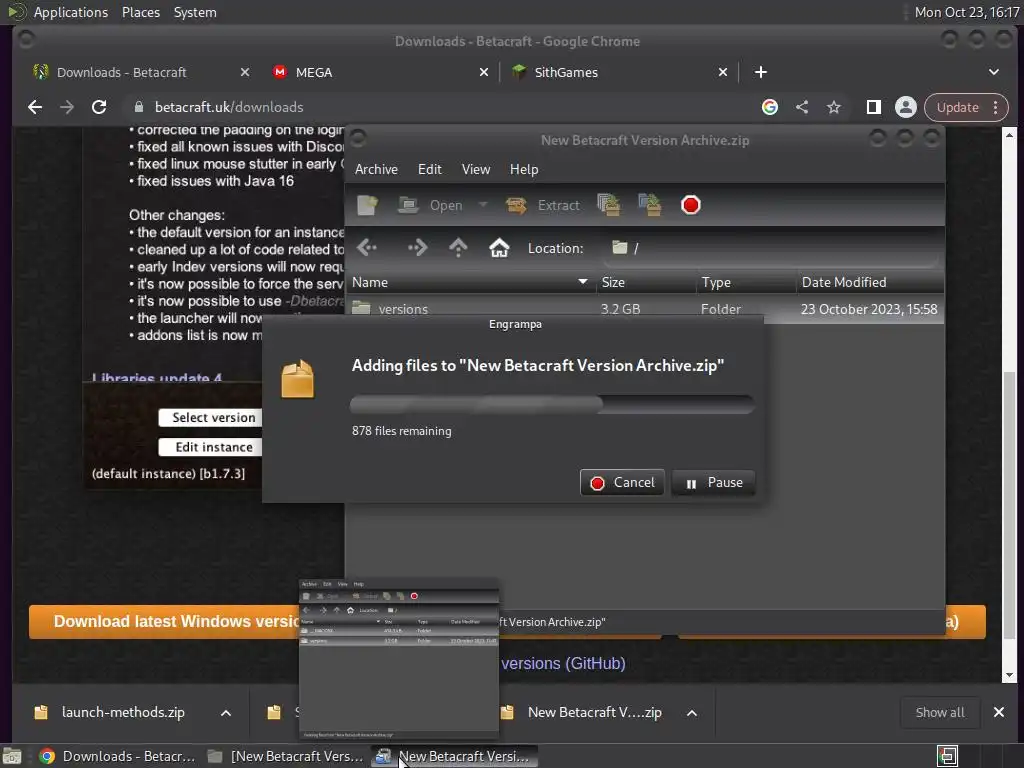This screenshot has height=768, width=1024.
Task: Open the Edit menu in Engrampa
Action: pyautogui.click(x=430, y=169)
